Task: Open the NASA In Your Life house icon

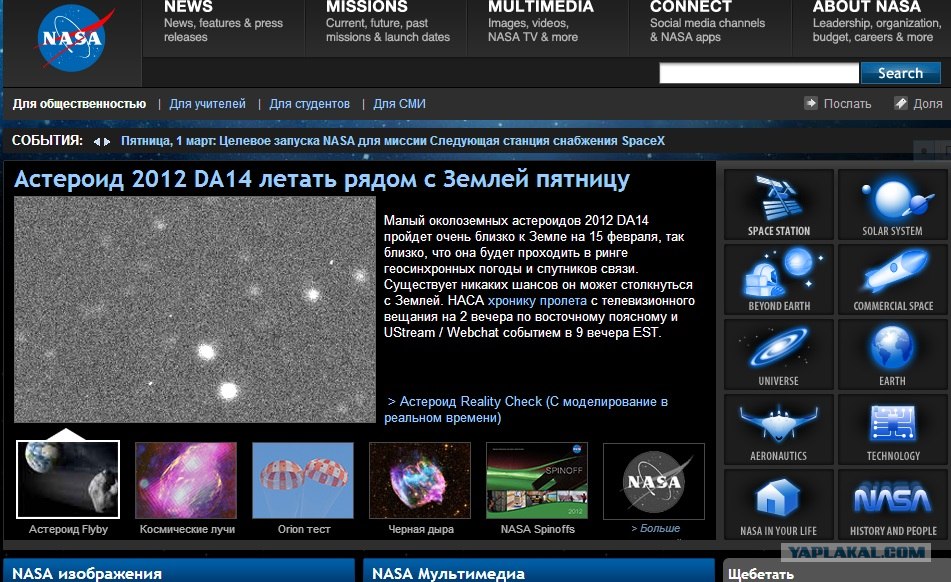Action: tap(779, 504)
